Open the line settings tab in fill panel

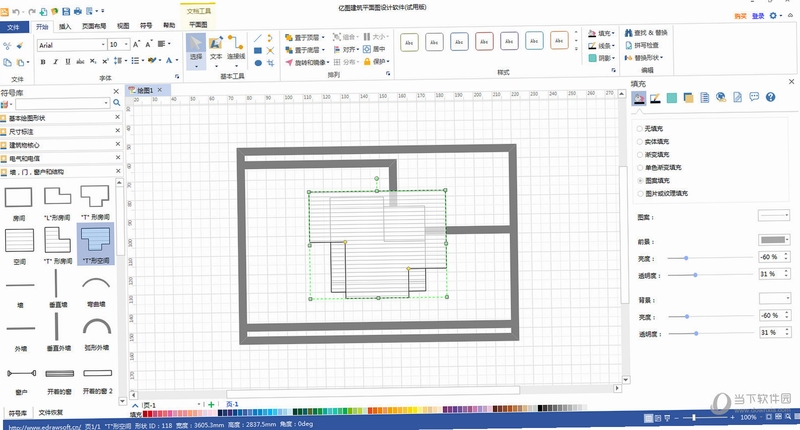point(655,97)
